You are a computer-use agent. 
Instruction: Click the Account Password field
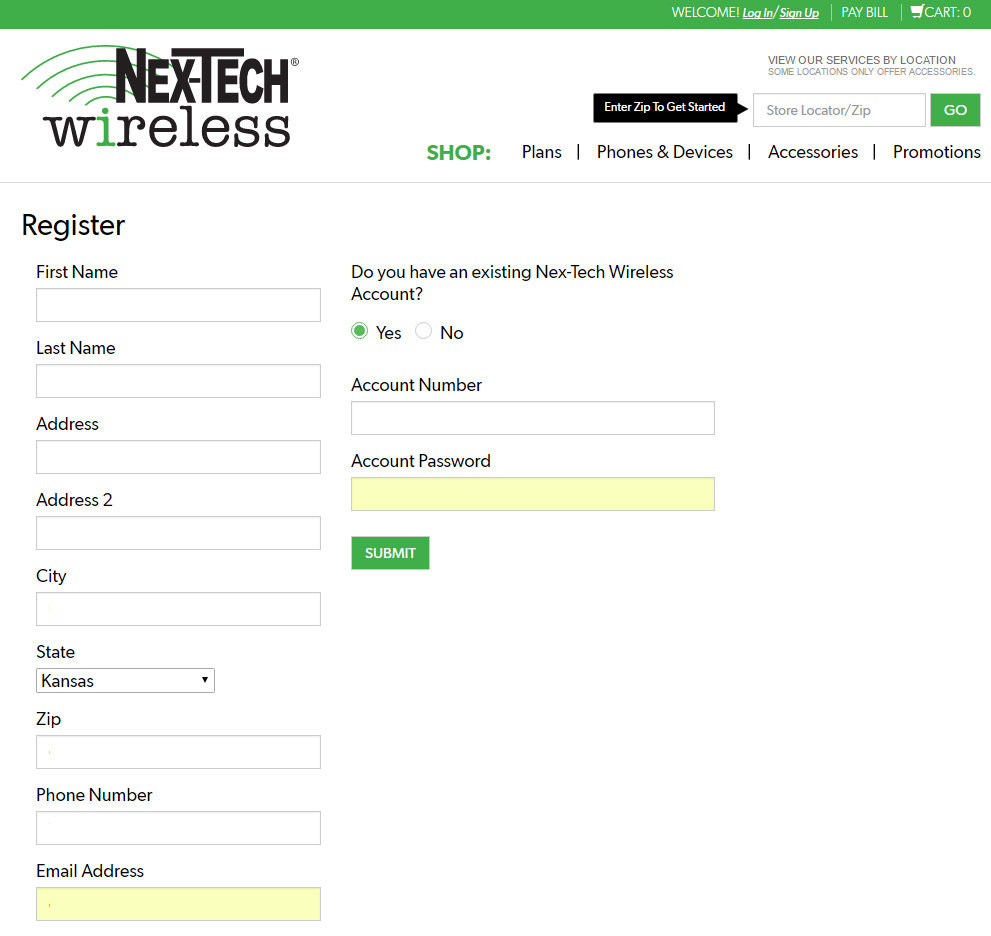click(x=533, y=494)
